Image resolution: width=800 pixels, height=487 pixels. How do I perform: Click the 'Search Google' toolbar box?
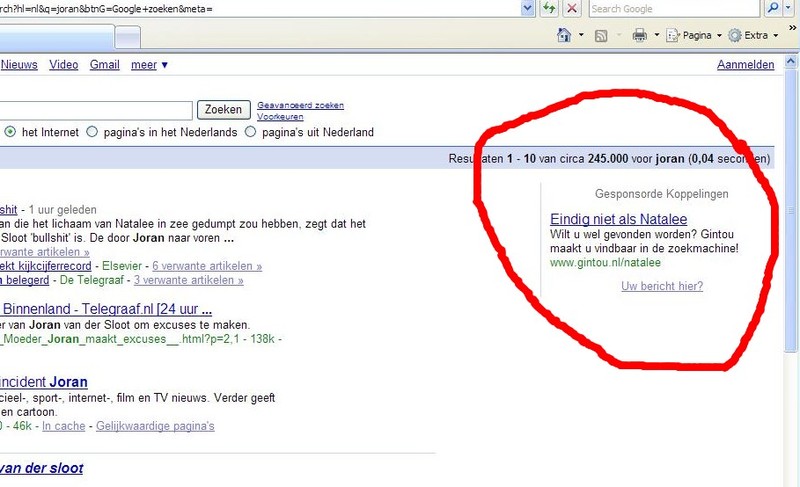(676, 8)
